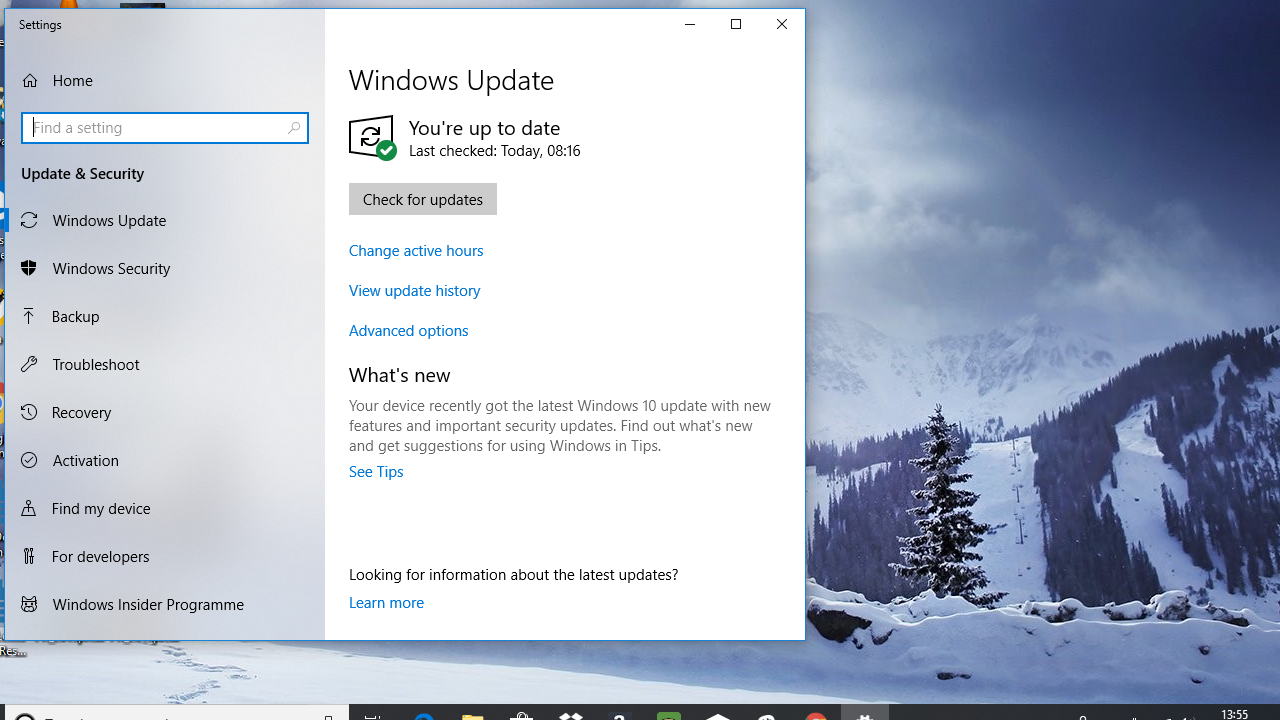Click the Find a setting search box

point(165,127)
